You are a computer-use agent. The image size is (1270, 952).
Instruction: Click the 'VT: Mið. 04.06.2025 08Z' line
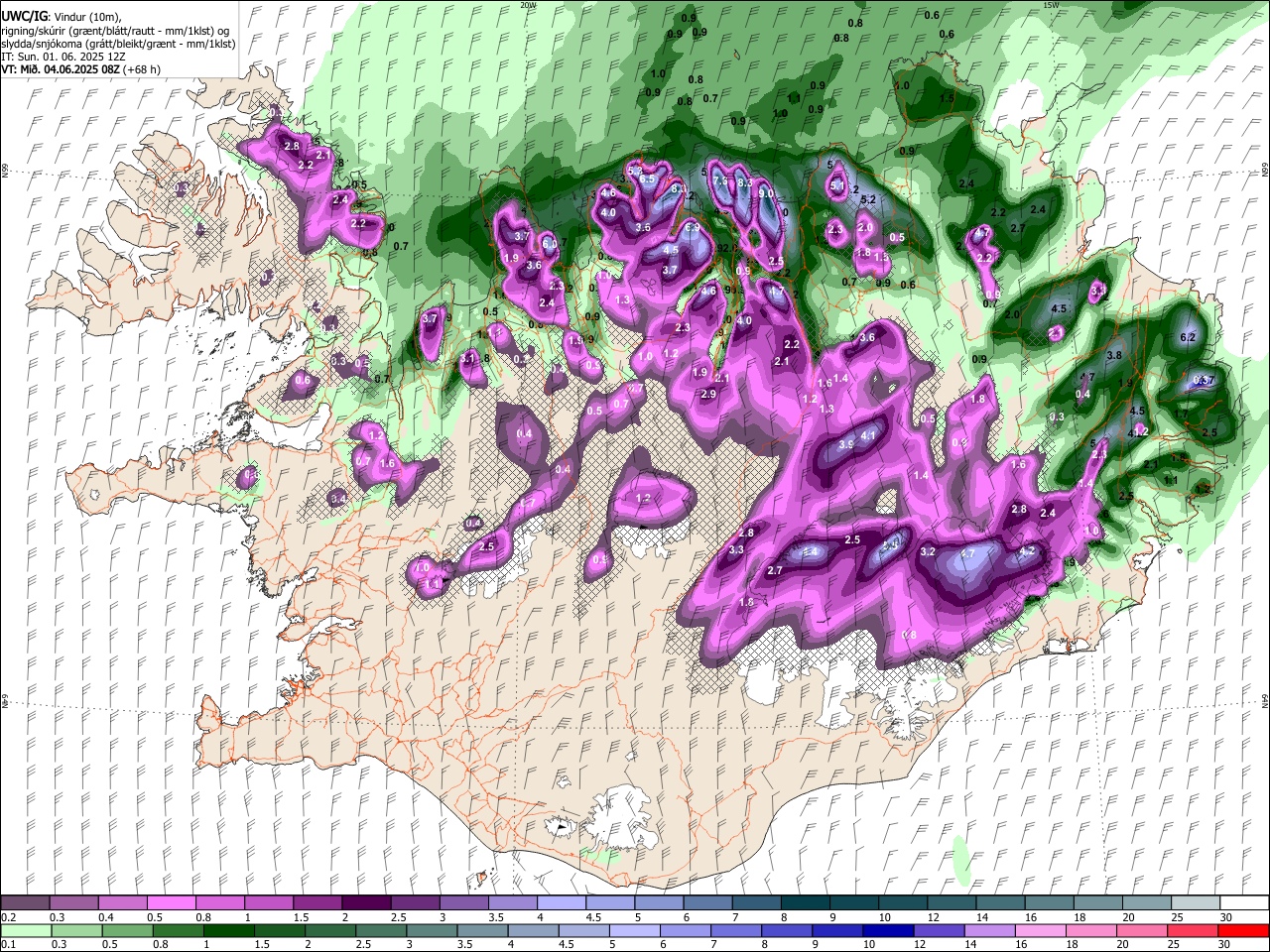62,69
